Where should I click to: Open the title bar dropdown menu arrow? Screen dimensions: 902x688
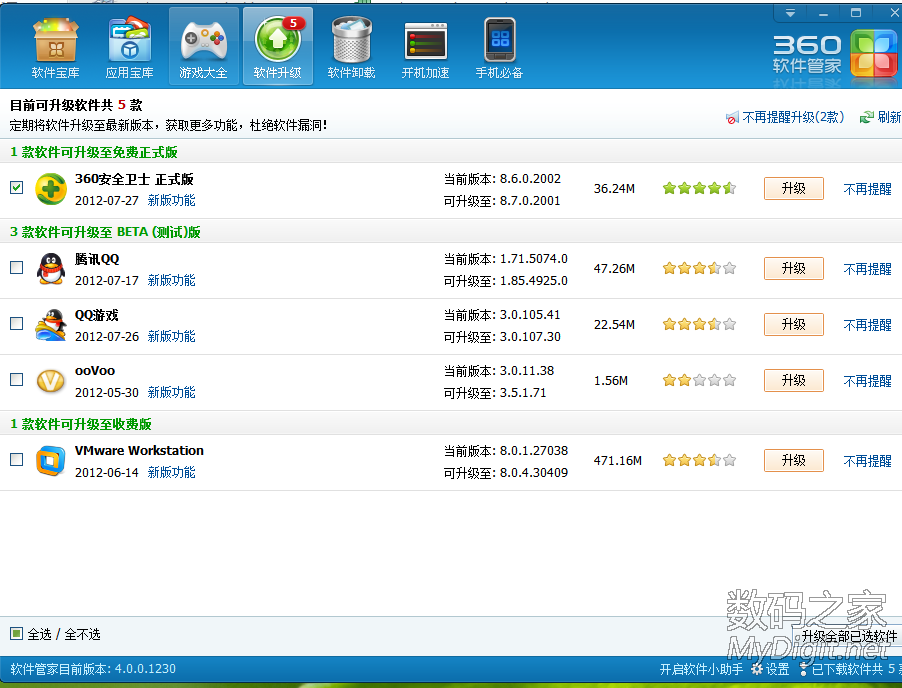pyautogui.click(x=790, y=13)
